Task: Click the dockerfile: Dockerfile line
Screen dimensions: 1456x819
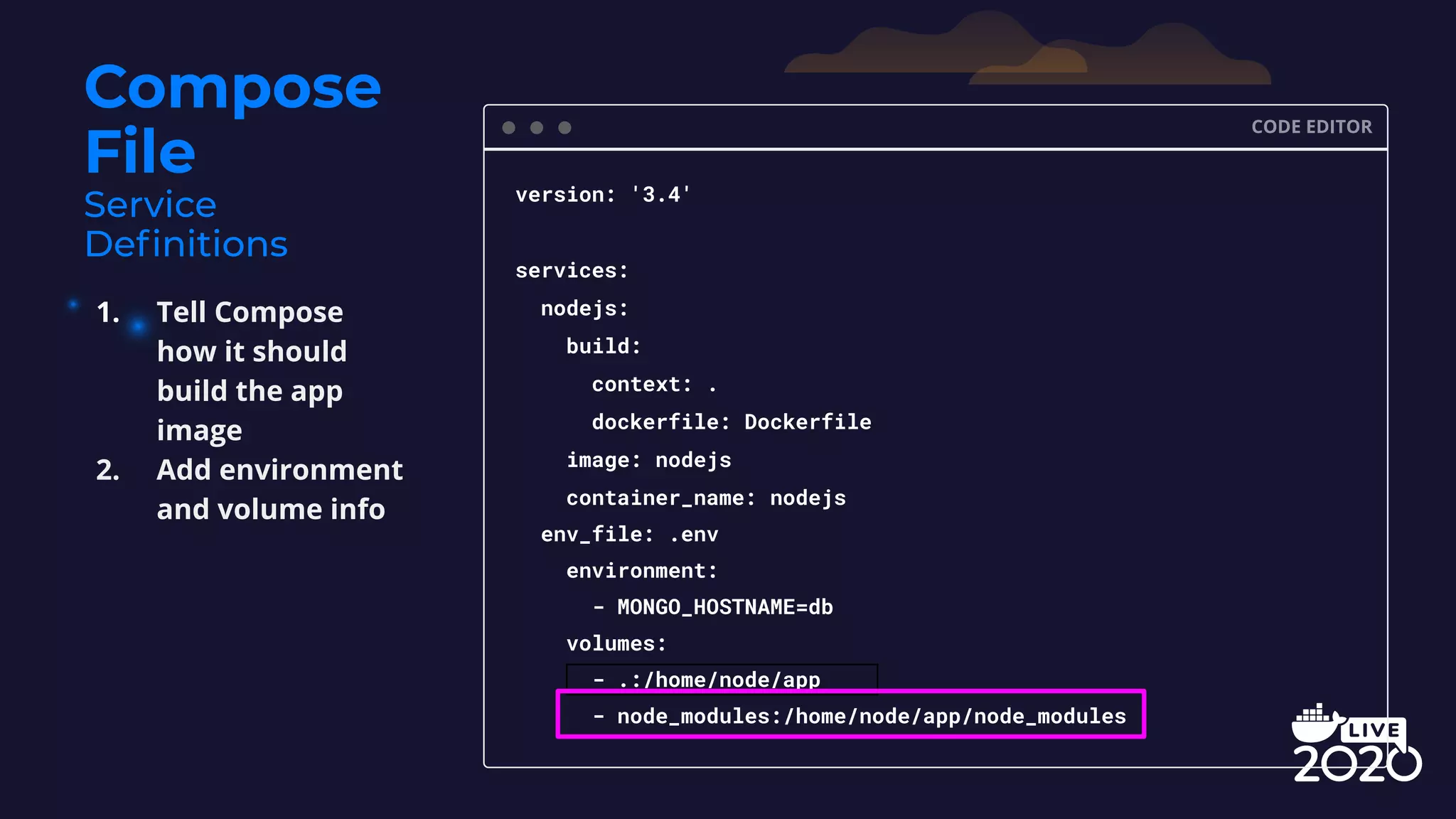Action: click(x=731, y=422)
